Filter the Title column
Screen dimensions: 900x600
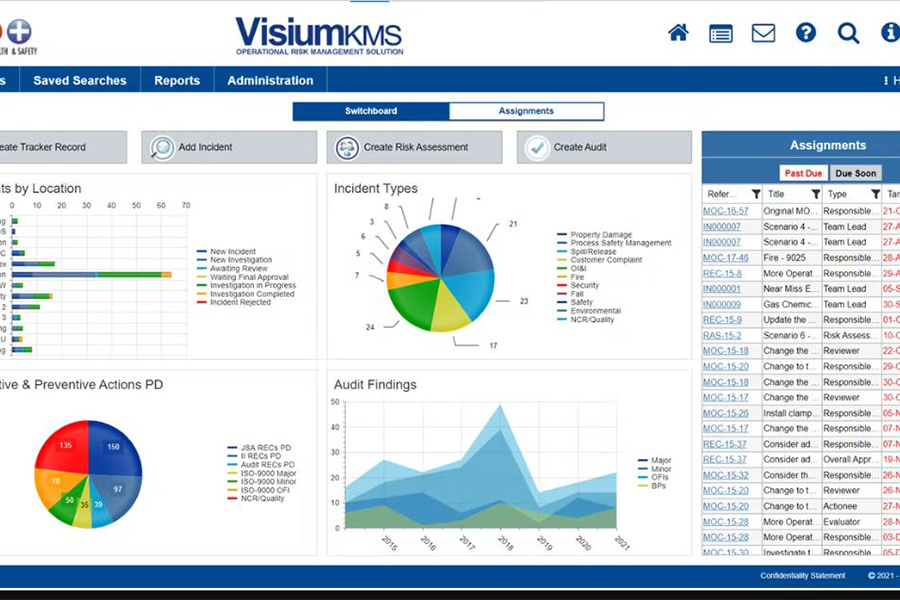[816, 194]
